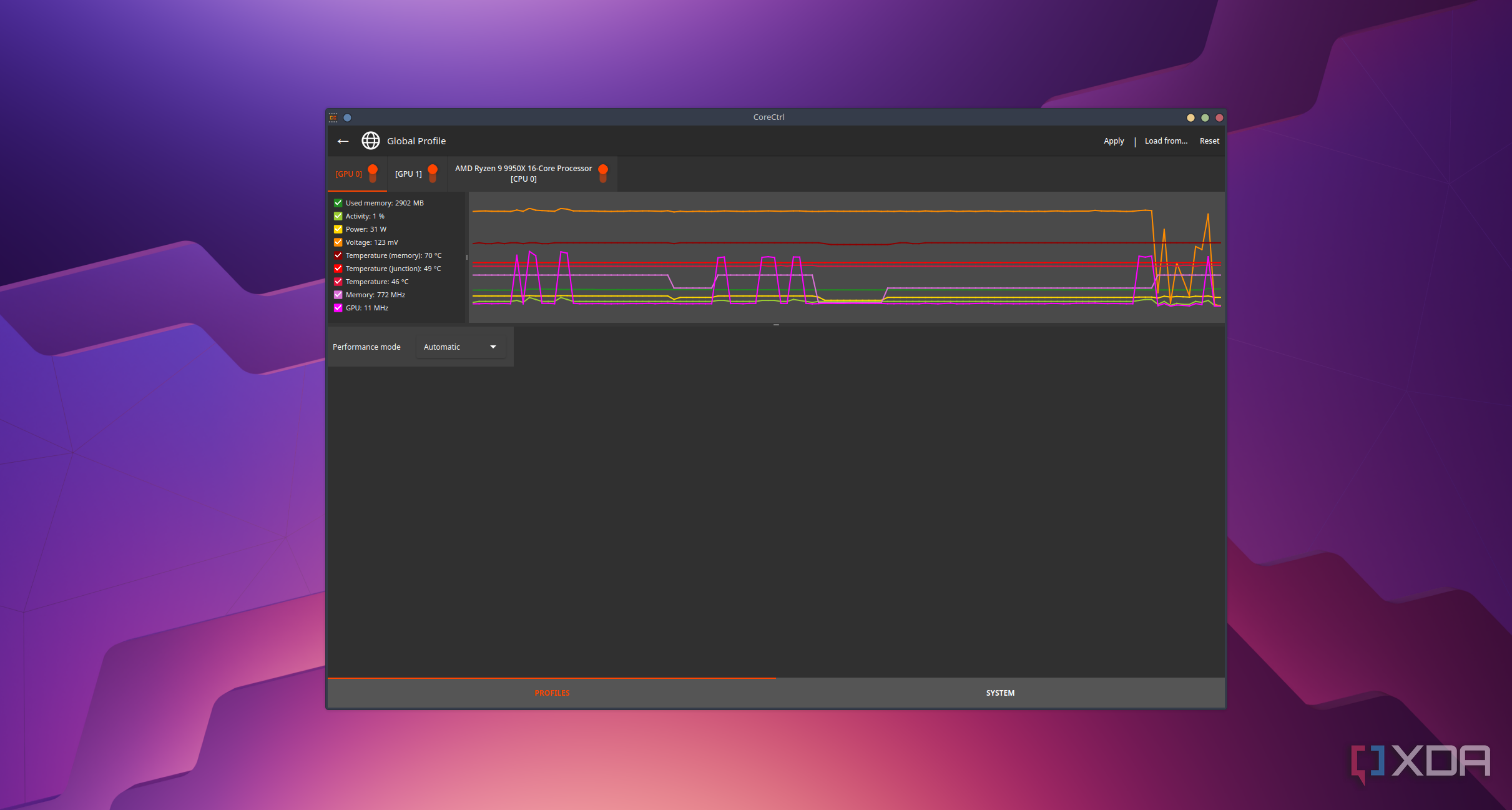Uncheck the GPU 11 MHz checkbox
This screenshot has width=1512, height=810.
(338, 308)
